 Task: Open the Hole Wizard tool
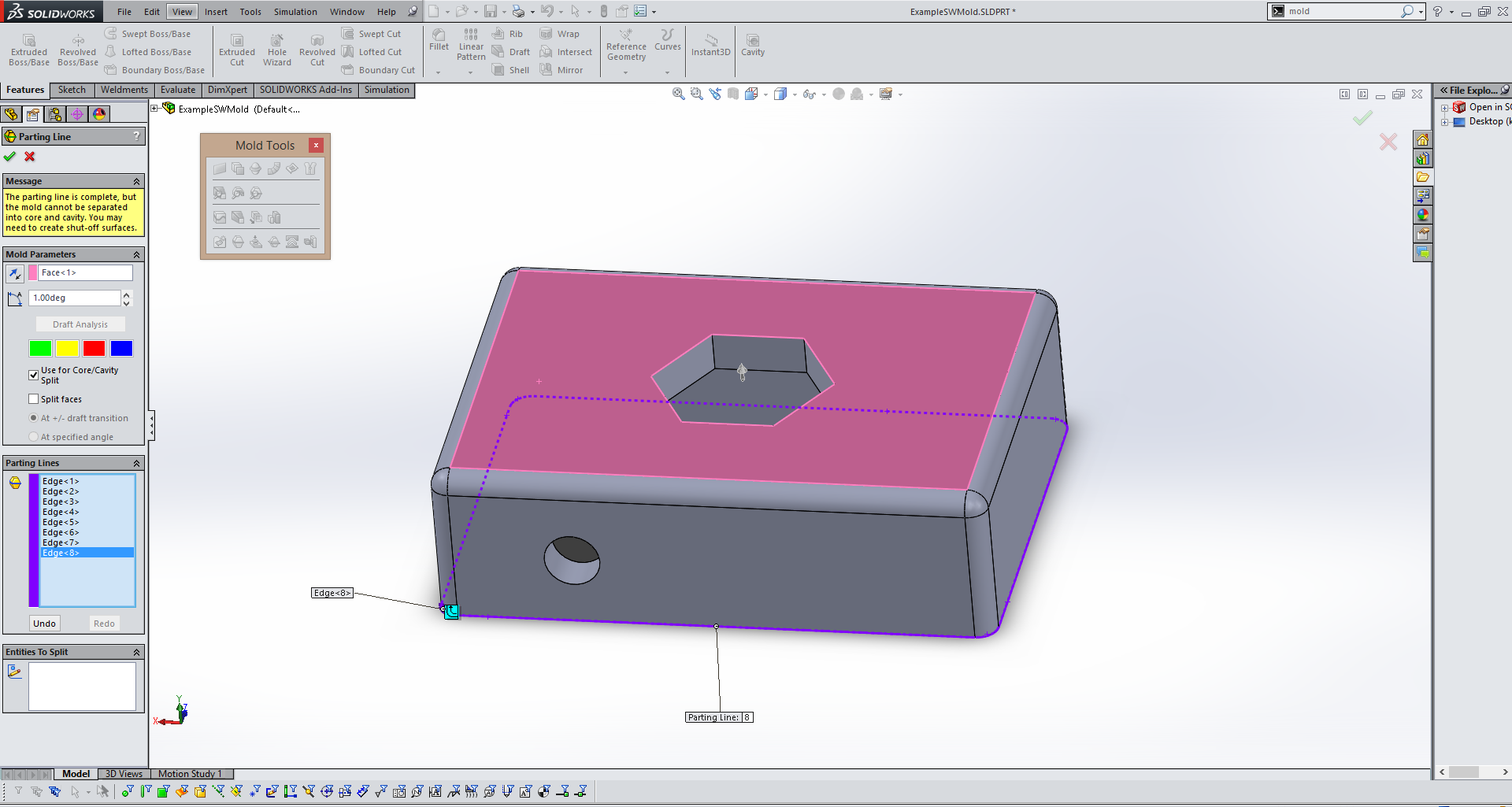point(277,50)
